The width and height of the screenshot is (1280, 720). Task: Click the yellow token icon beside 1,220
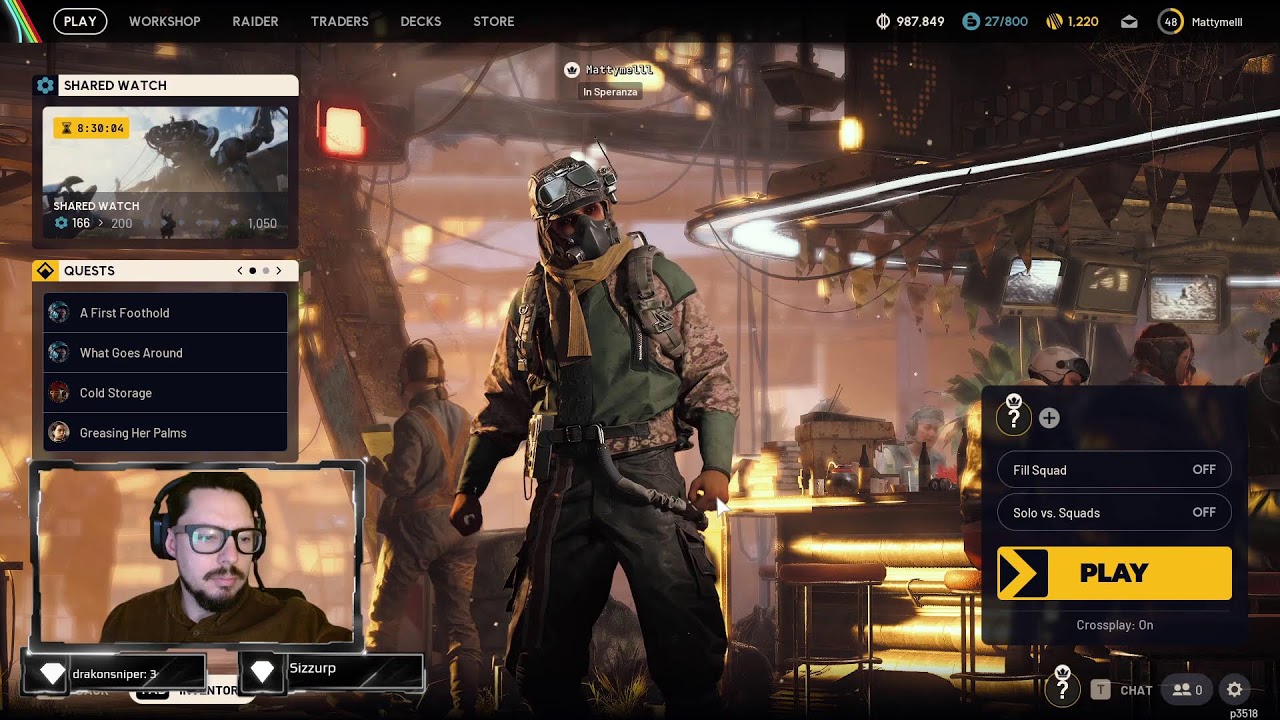coord(1054,21)
